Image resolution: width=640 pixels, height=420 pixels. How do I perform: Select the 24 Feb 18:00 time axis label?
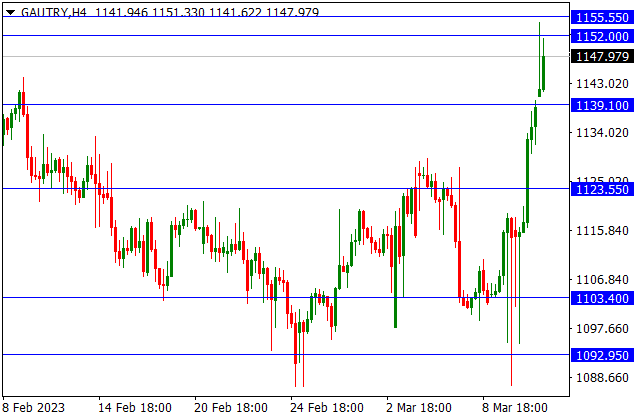327,407
